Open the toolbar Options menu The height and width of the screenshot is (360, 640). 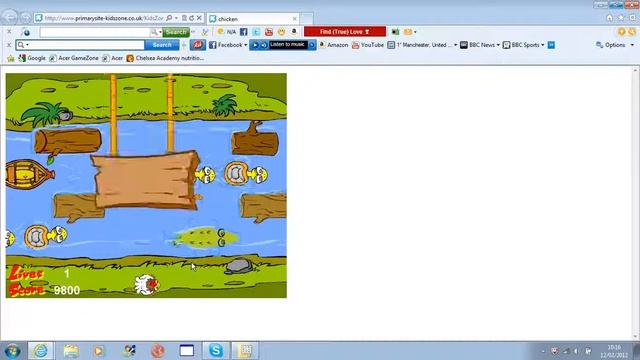615,45
